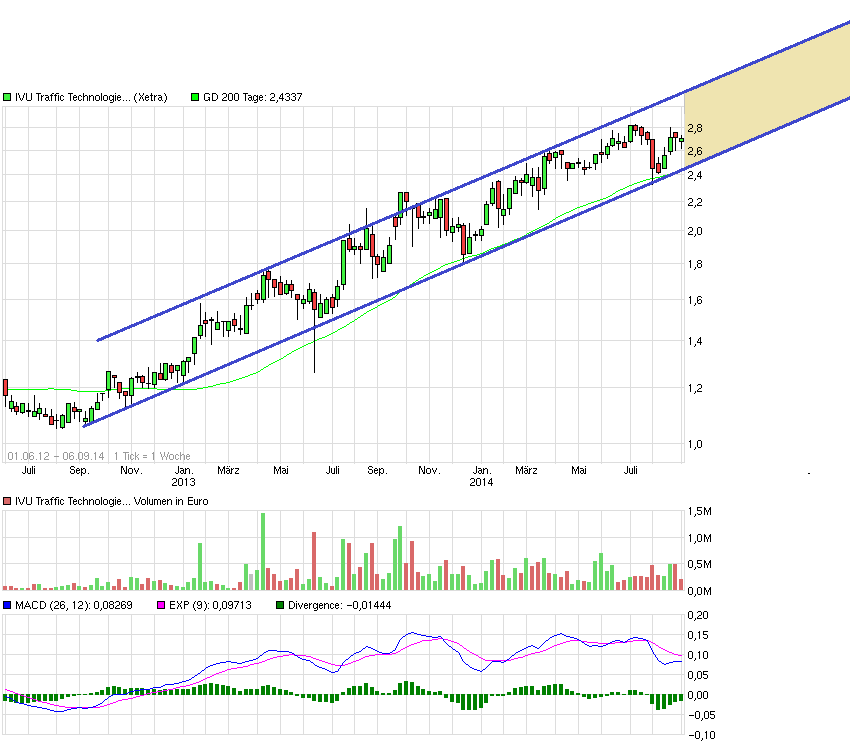Click the '2,8' price axis label
Screen dimensions: 850x743
coord(695,128)
